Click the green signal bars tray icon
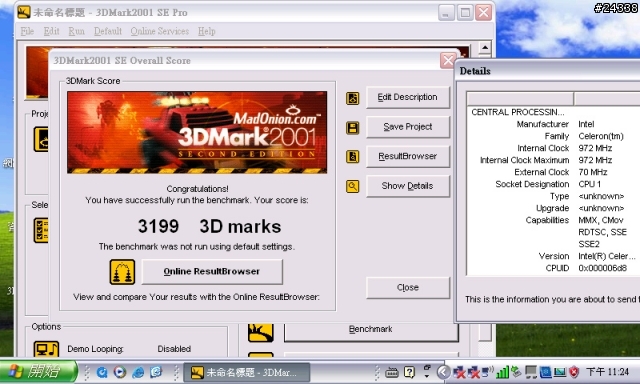The image size is (640, 384). tap(503, 372)
